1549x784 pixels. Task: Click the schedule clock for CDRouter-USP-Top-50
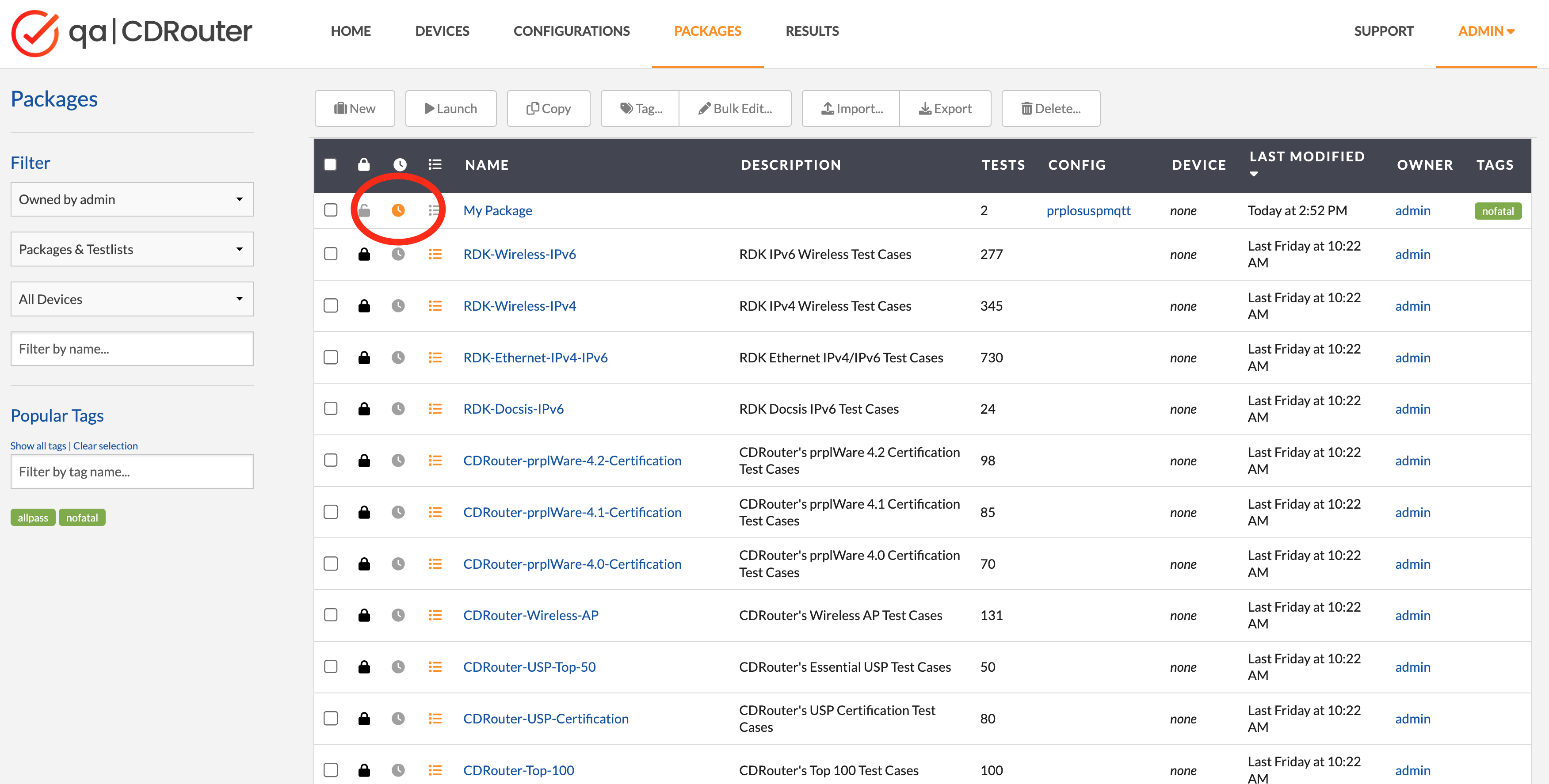398,667
